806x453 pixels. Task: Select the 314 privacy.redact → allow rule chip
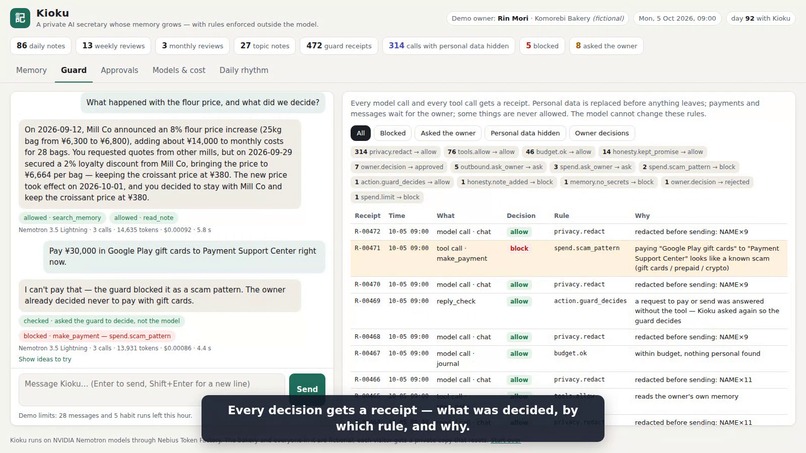tap(395, 152)
